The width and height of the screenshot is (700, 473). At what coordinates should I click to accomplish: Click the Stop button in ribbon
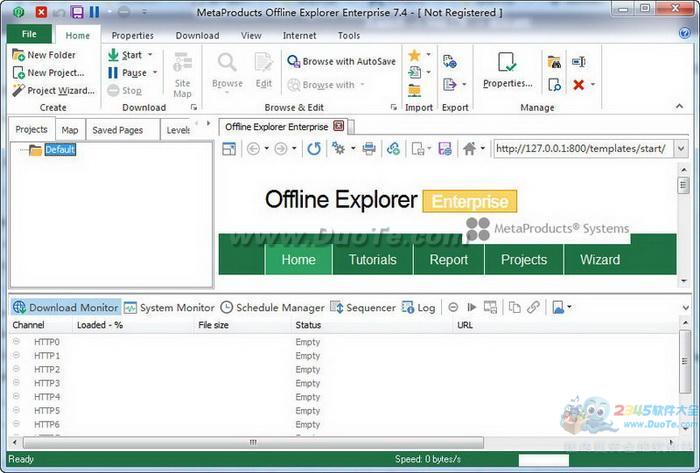pyautogui.click(x=125, y=91)
